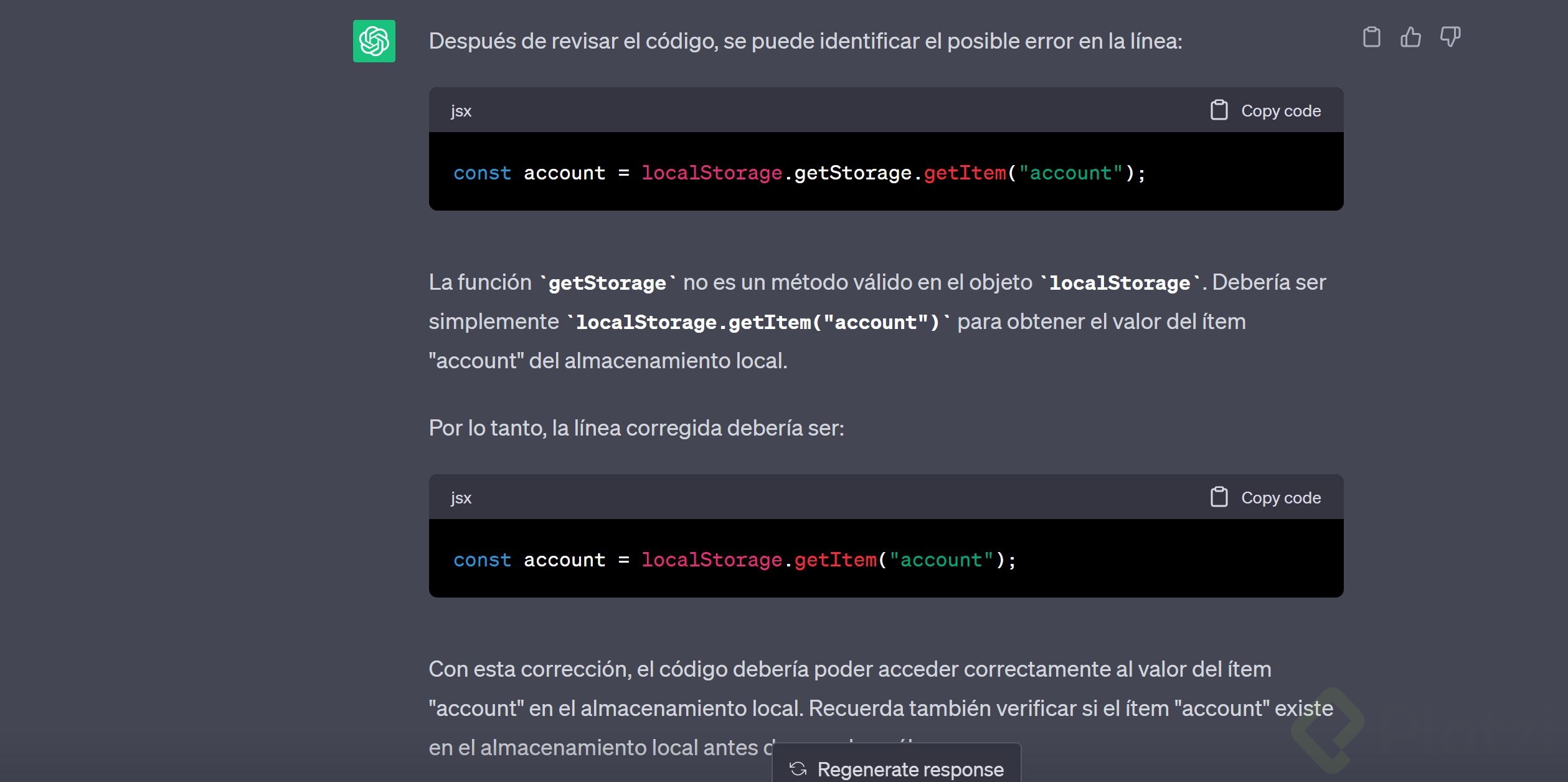Click the localStorage.getStorage.getItem code line
Viewport: 1568px width, 782px height.
pyautogui.click(x=799, y=173)
